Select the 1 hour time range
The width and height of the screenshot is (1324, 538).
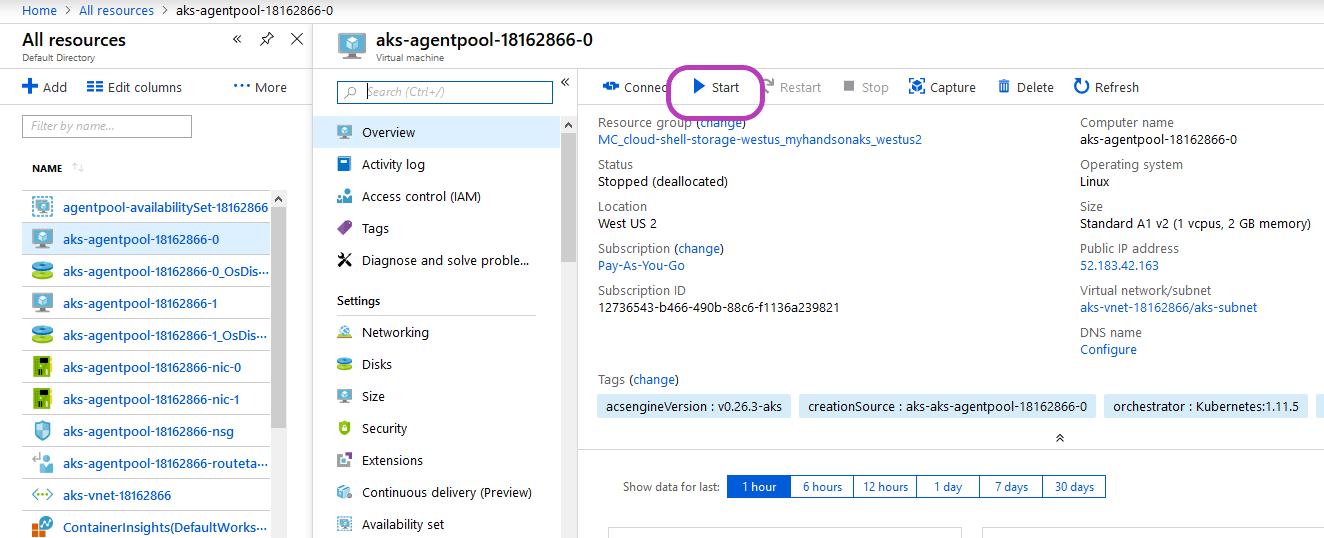point(758,487)
